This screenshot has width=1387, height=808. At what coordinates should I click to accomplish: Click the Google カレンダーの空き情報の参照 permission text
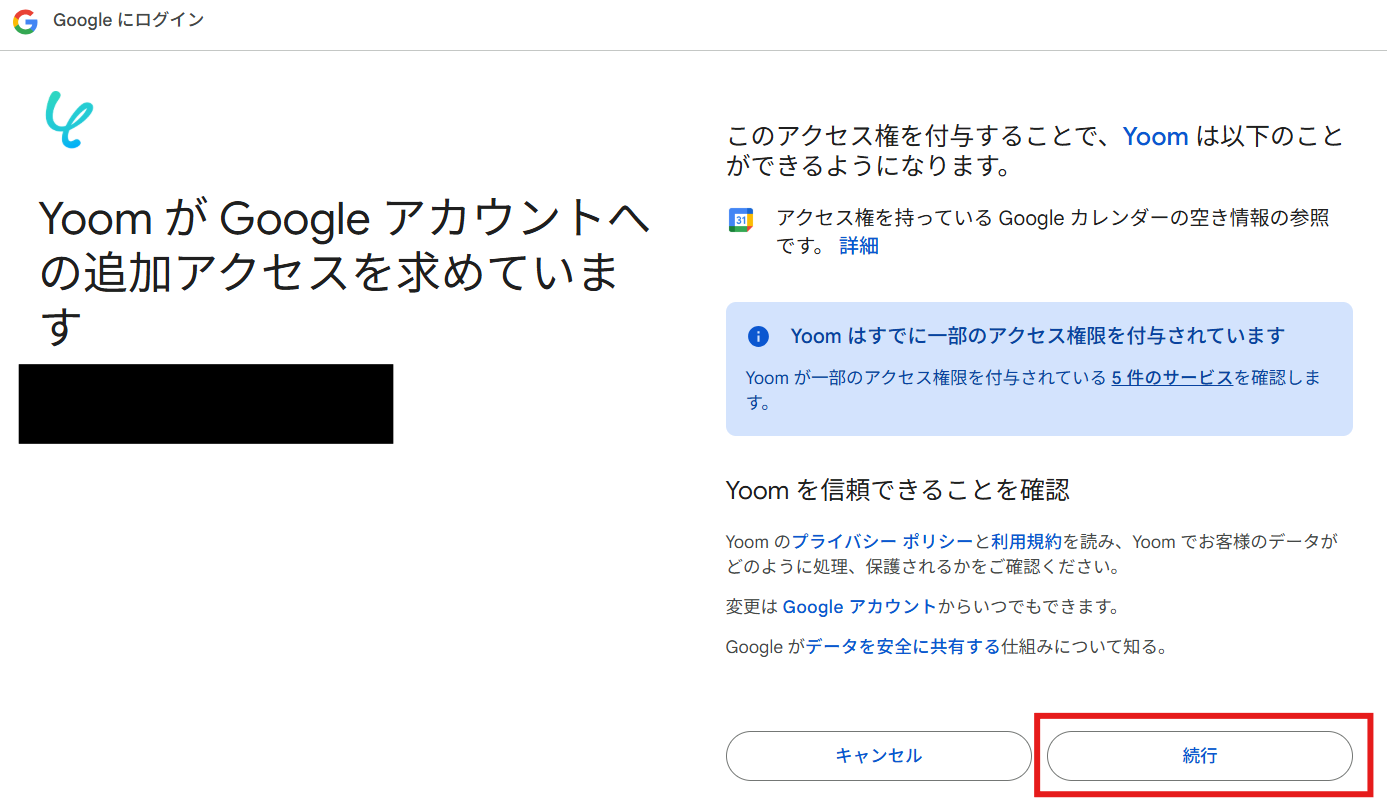point(1052,219)
